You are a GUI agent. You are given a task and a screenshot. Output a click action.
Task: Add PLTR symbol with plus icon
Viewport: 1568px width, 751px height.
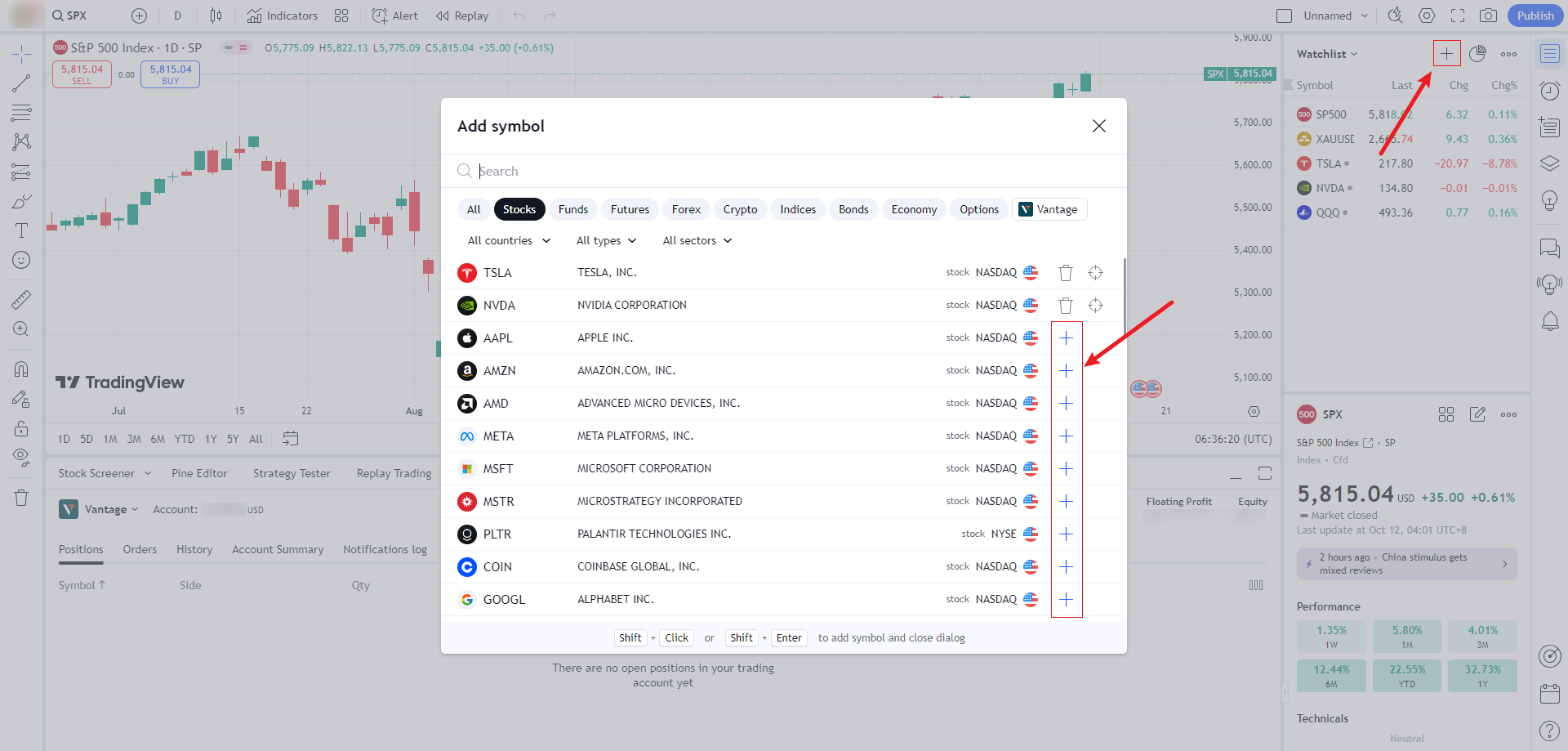pos(1066,534)
